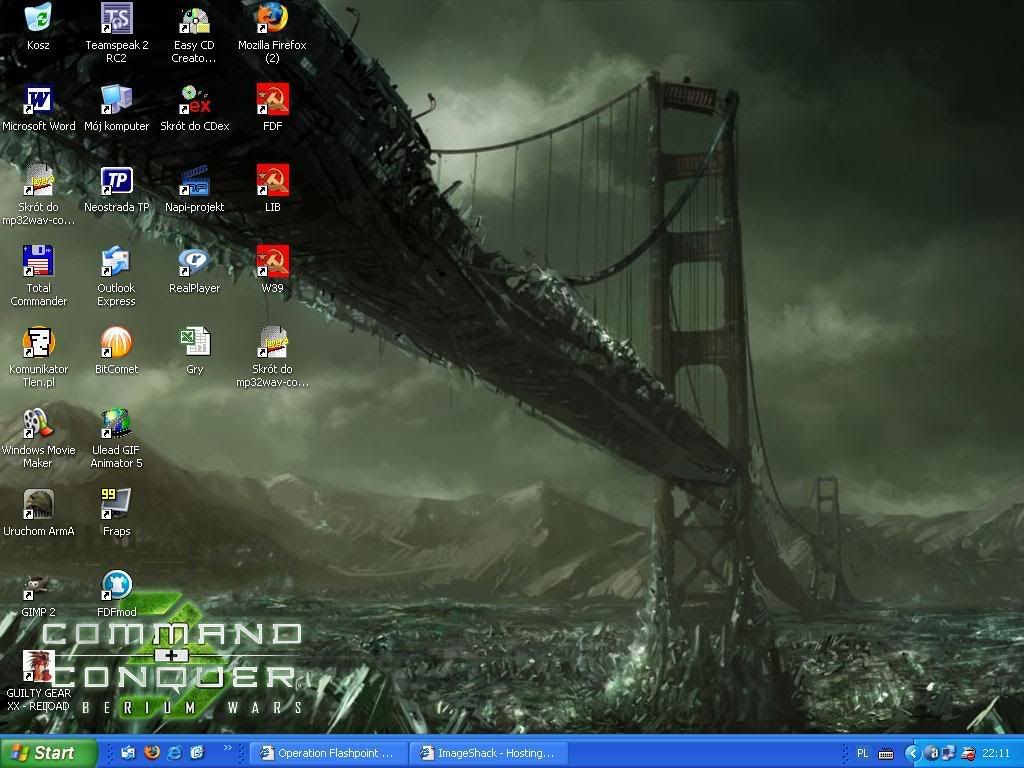Select the BitComet icon

pyautogui.click(x=116, y=342)
